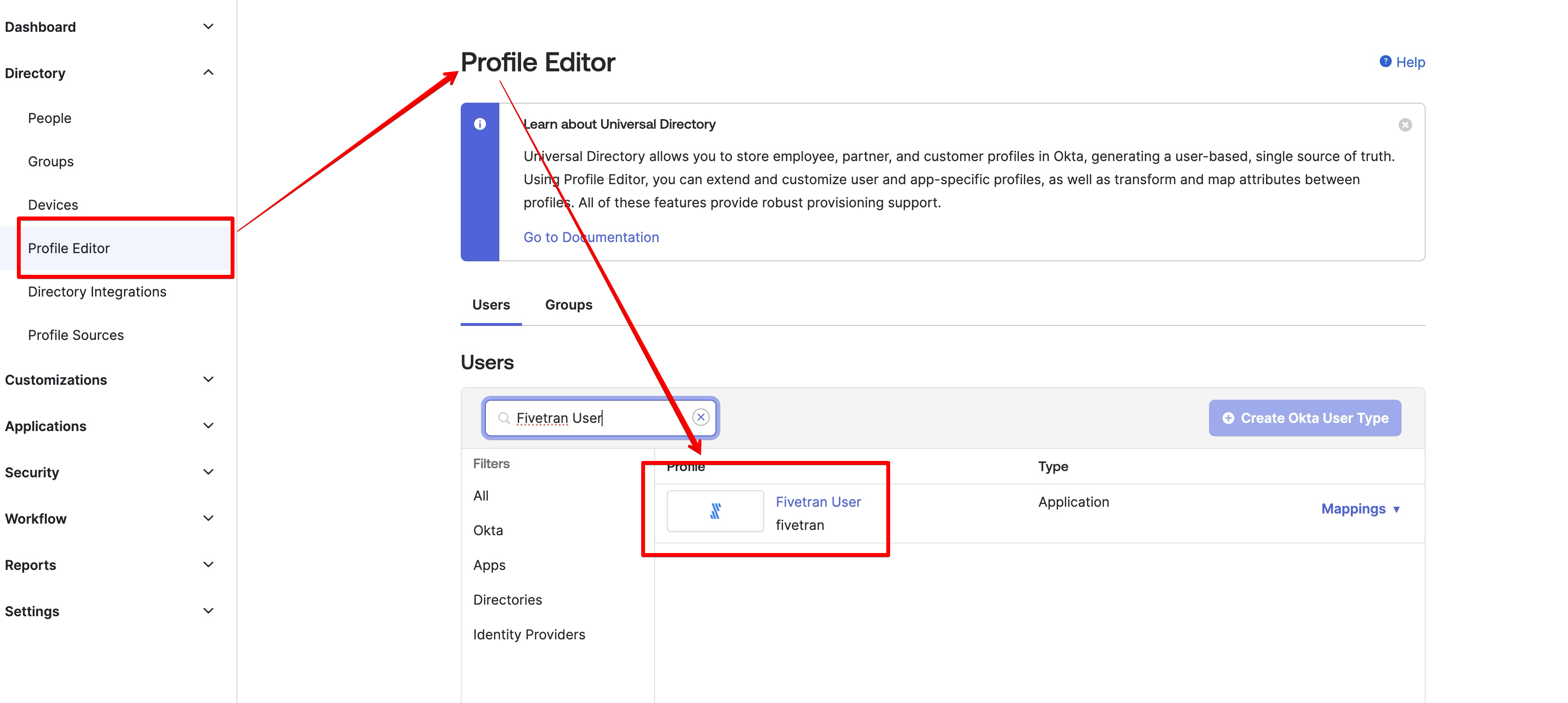The height and width of the screenshot is (703, 1568).
Task: Click the magnifier icon in search box
Action: 504,418
